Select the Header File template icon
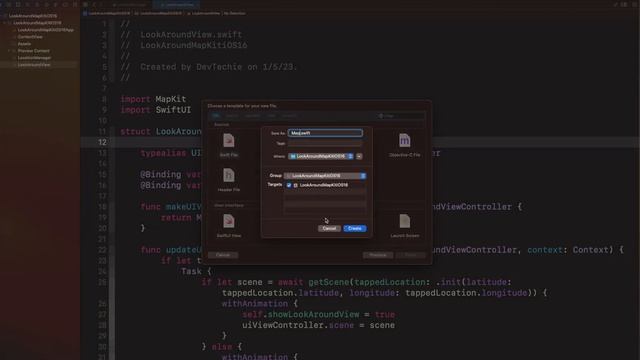Screen dimensions: 640x360 (229, 176)
